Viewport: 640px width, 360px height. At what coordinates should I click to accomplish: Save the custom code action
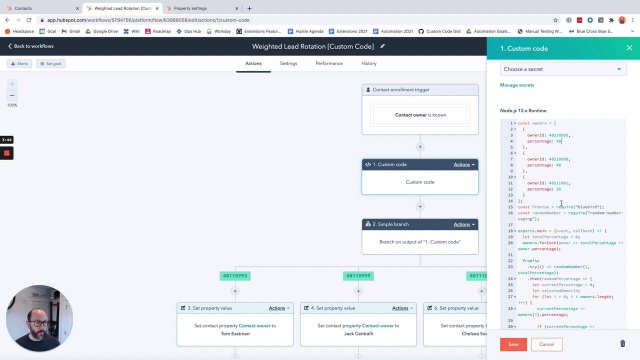tap(513, 344)
